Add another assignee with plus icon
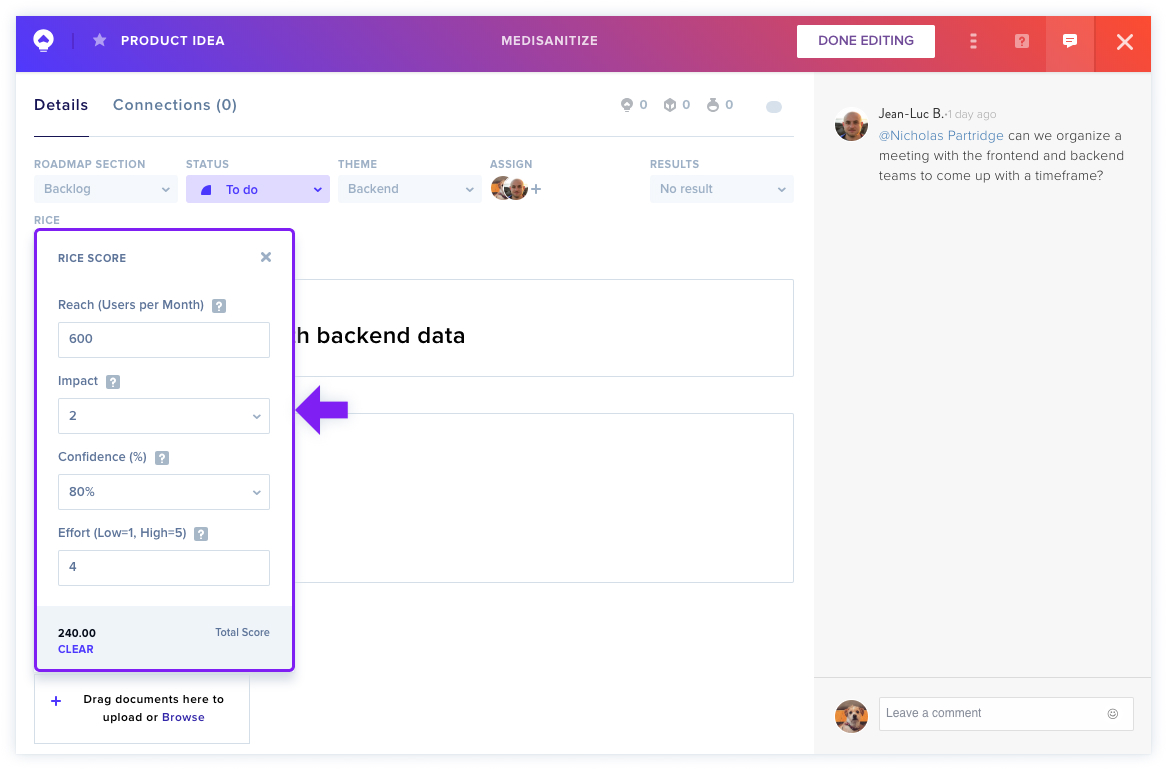 [x=536, y=189]
